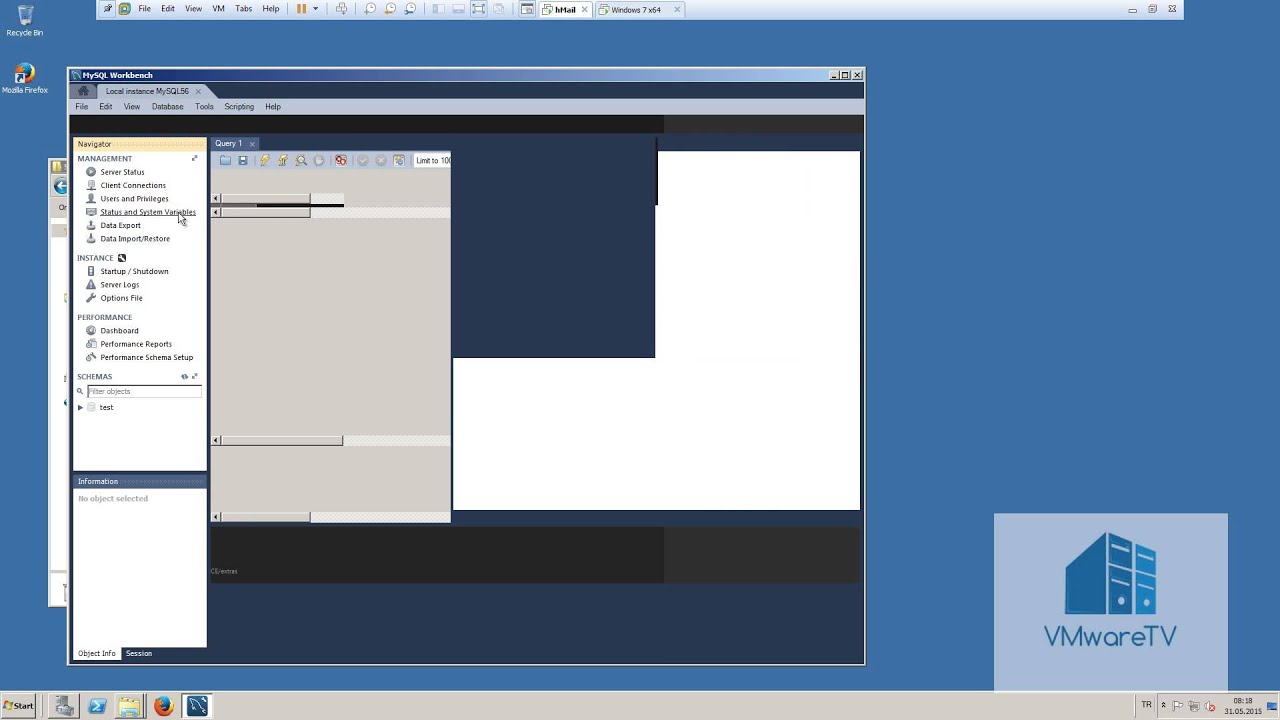The image size is (1280, 720).
Task: Close the Local instance MySQL56 tab
Action: click(x=198, y=91)
